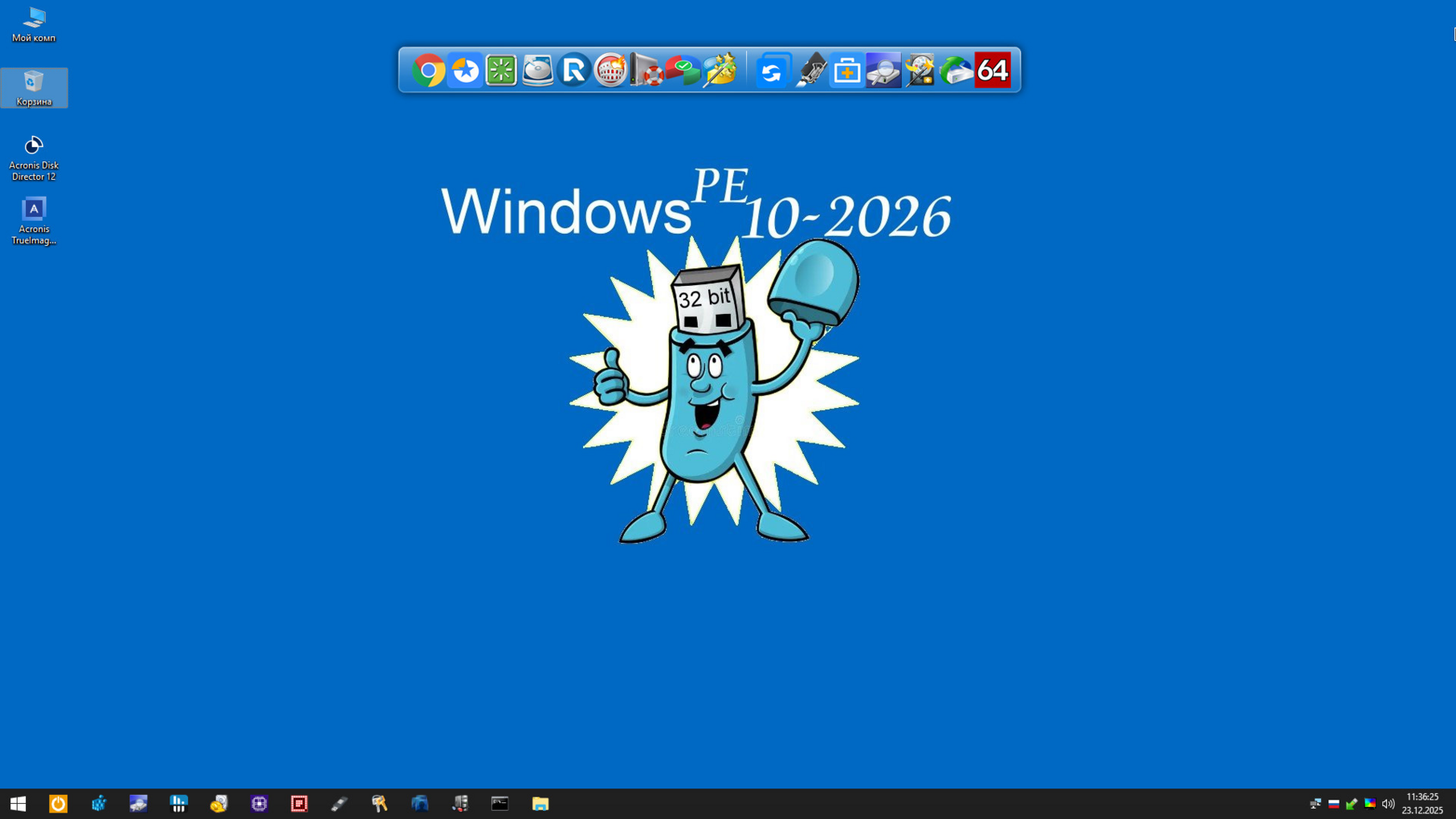
Task: Select the Мой комп desktop icon
Action: pyautogui.click(x=34, y=25)
